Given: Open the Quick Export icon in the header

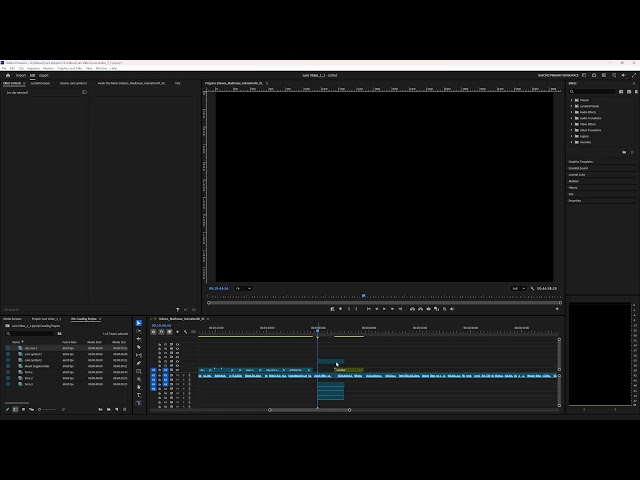Looking at the screenshot, I should point(594,75).
